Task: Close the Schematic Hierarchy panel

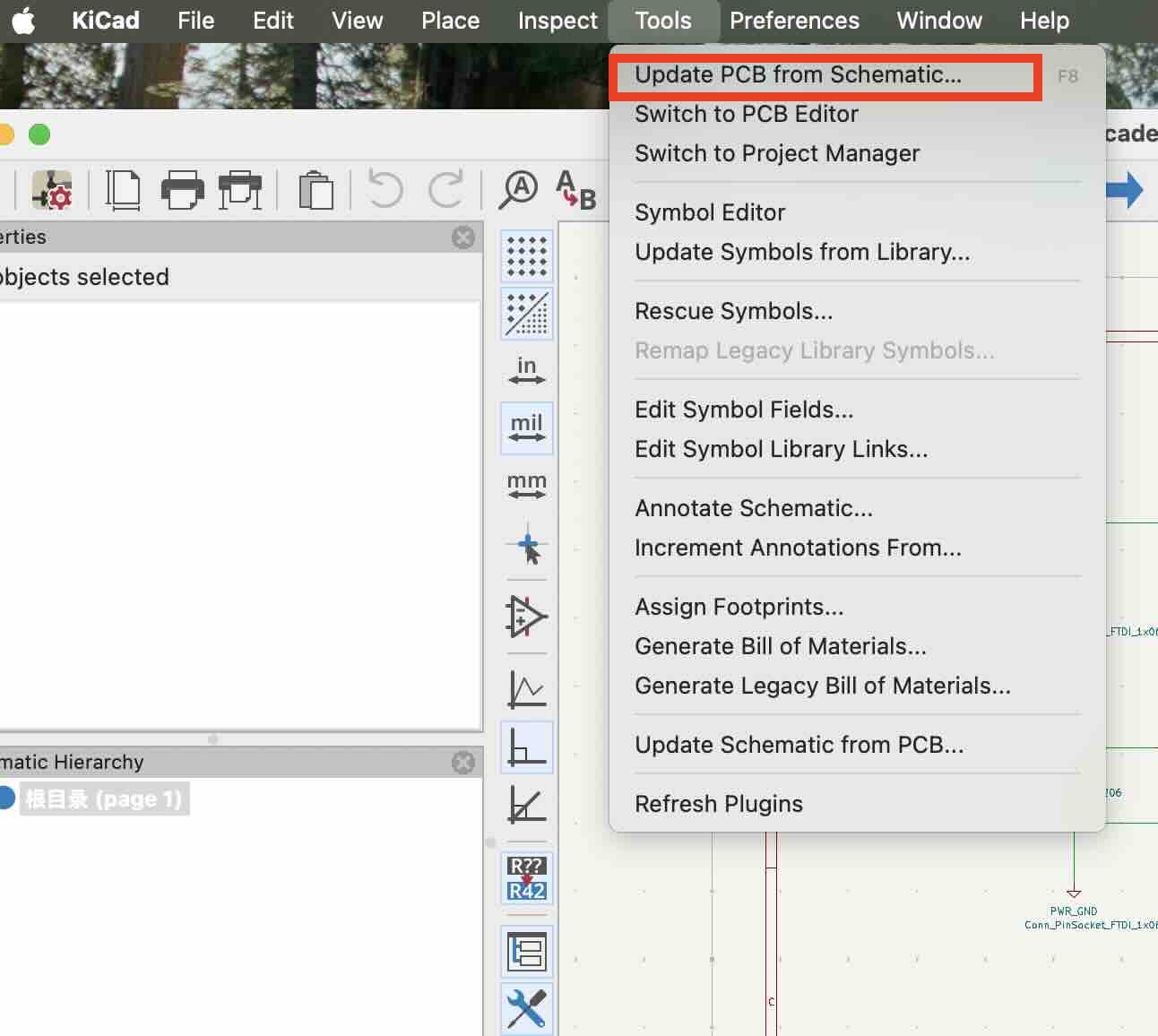Action: tap(463, 762)
